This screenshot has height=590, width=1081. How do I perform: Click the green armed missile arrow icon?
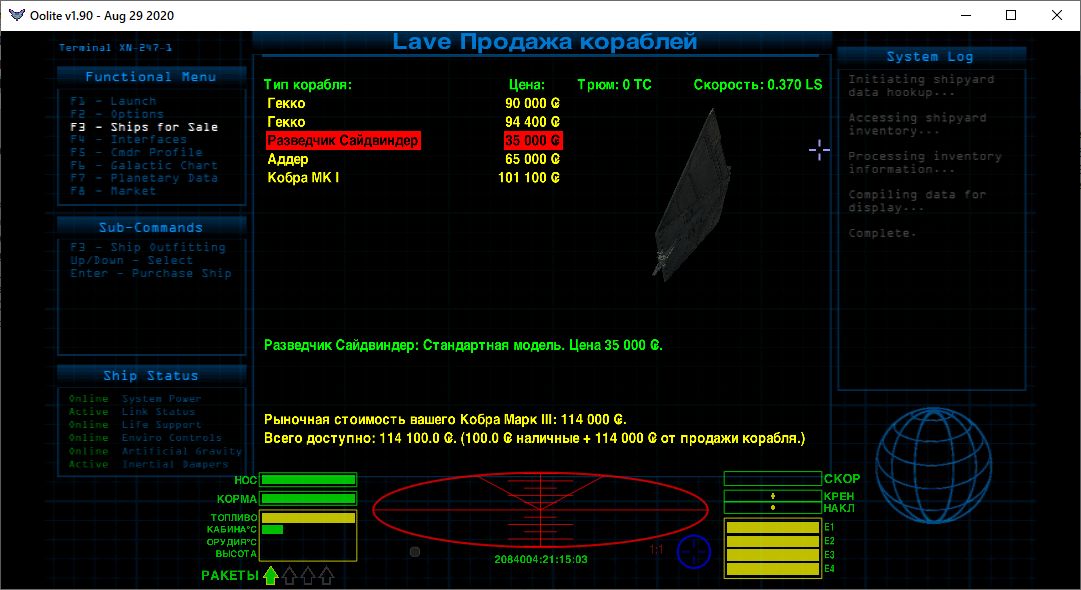point(270,575)
